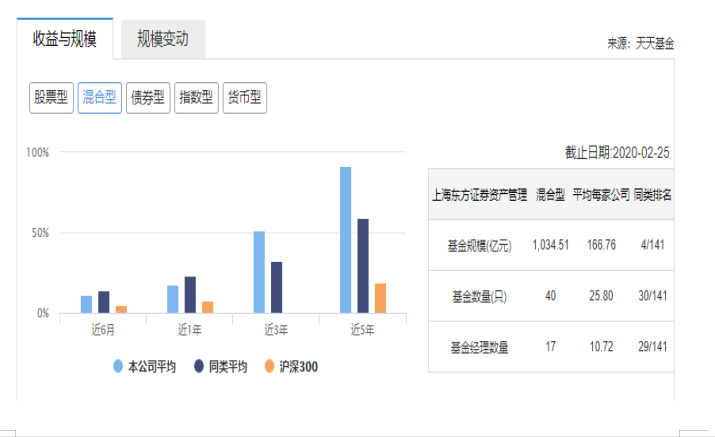Screen dimensions: 715x437
Task: Click the 4/141 ranking cell
Action: click(653, 245)
